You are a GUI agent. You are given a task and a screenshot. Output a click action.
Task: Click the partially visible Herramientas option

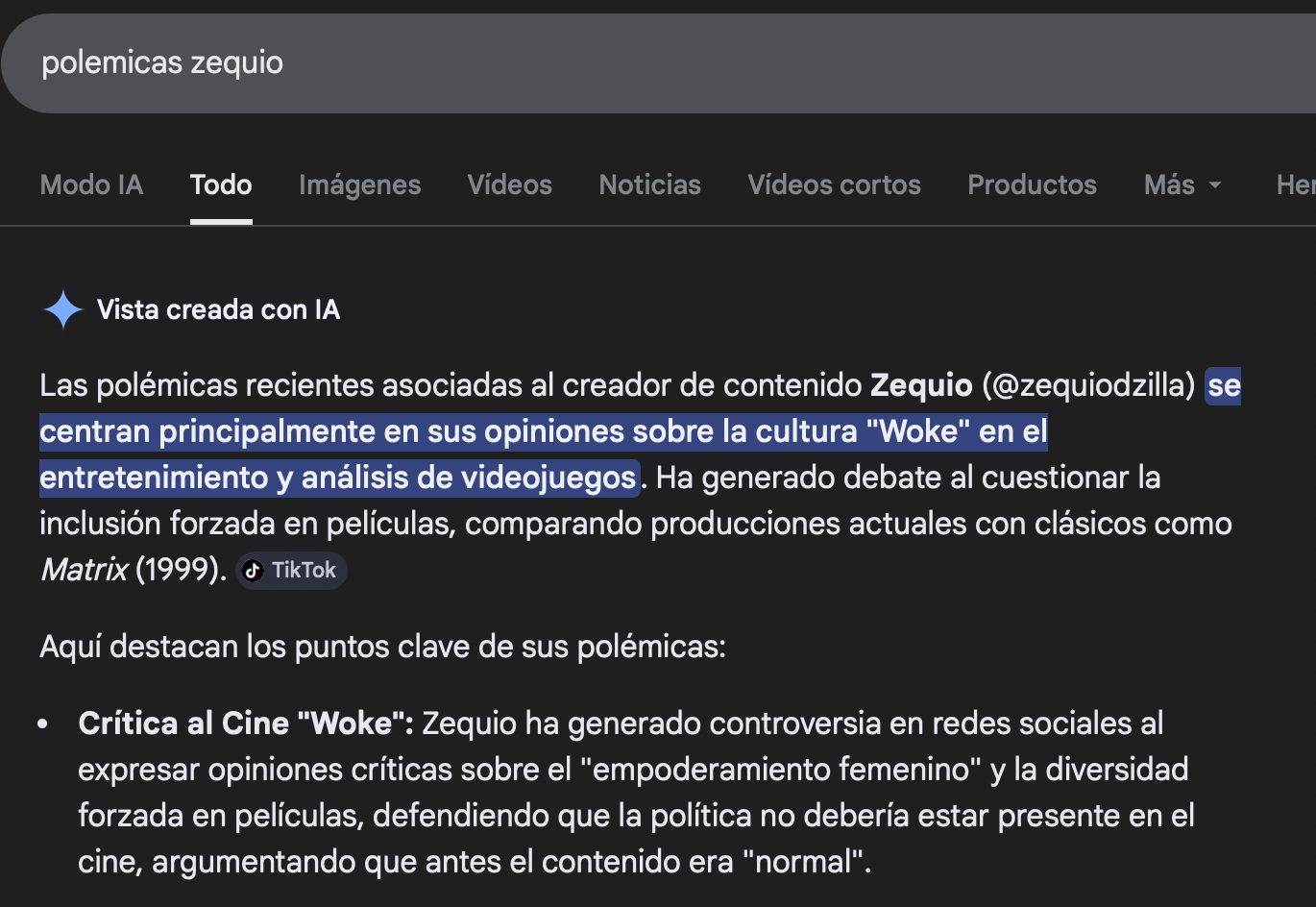tap(1295, 184)
